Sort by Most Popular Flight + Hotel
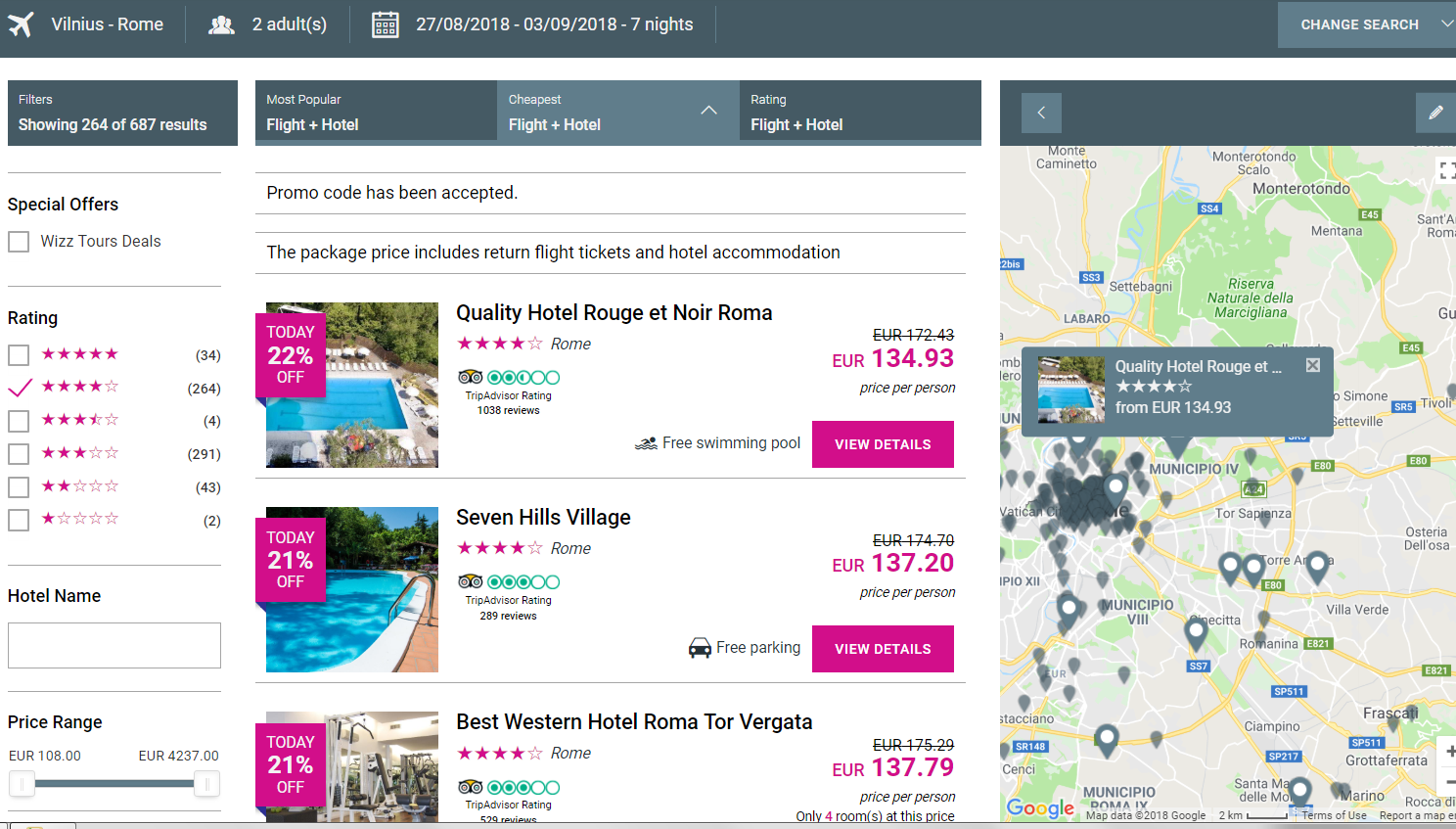This screenshot has width=1456, height=829. click(376, 113)
